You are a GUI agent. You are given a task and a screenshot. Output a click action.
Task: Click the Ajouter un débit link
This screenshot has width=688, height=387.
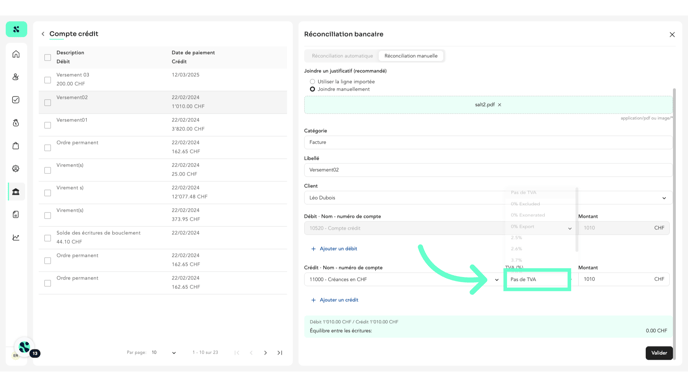(x=334, y=249)
